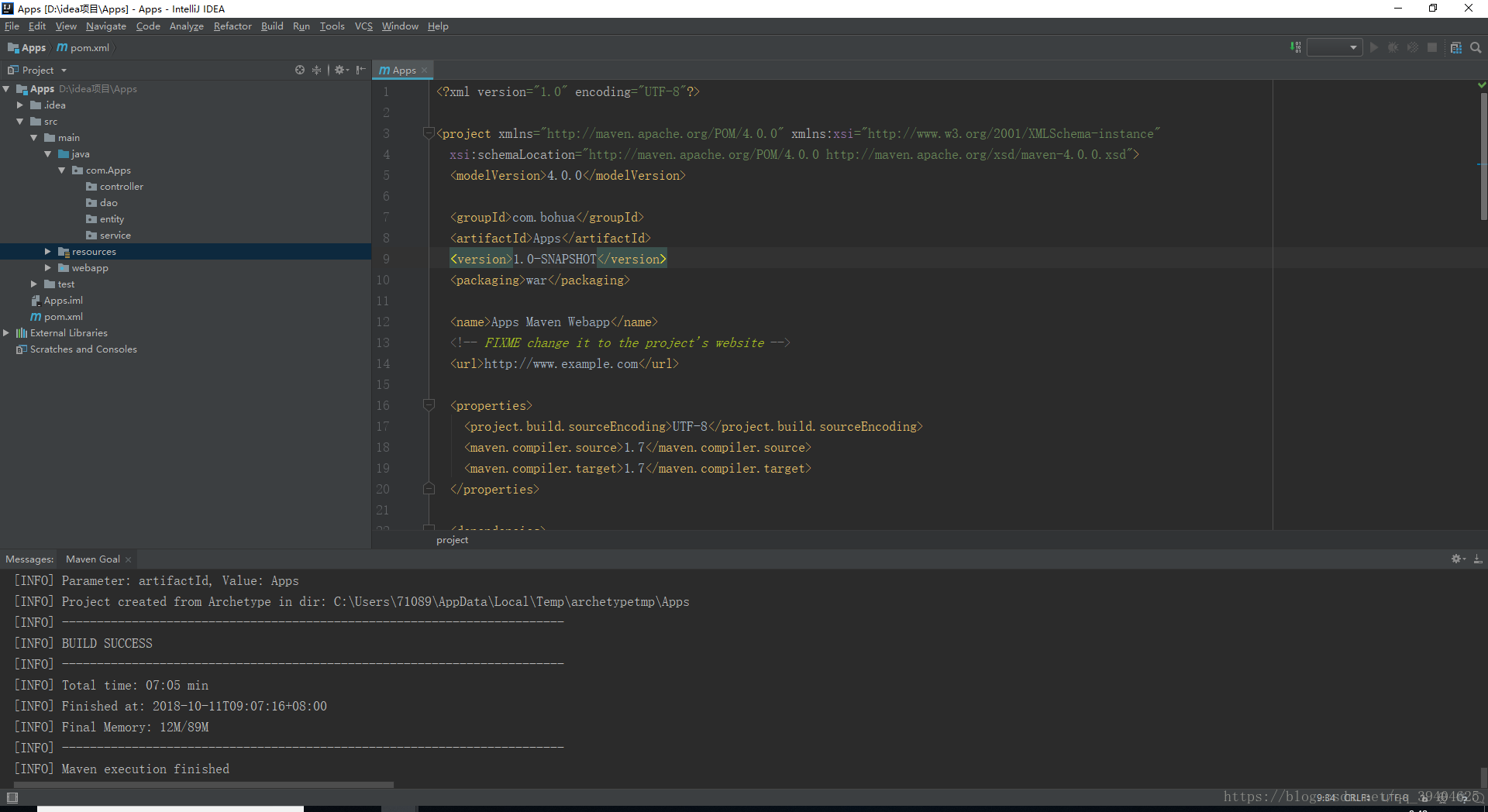Collapse the main folder

(x=34, y=138)
